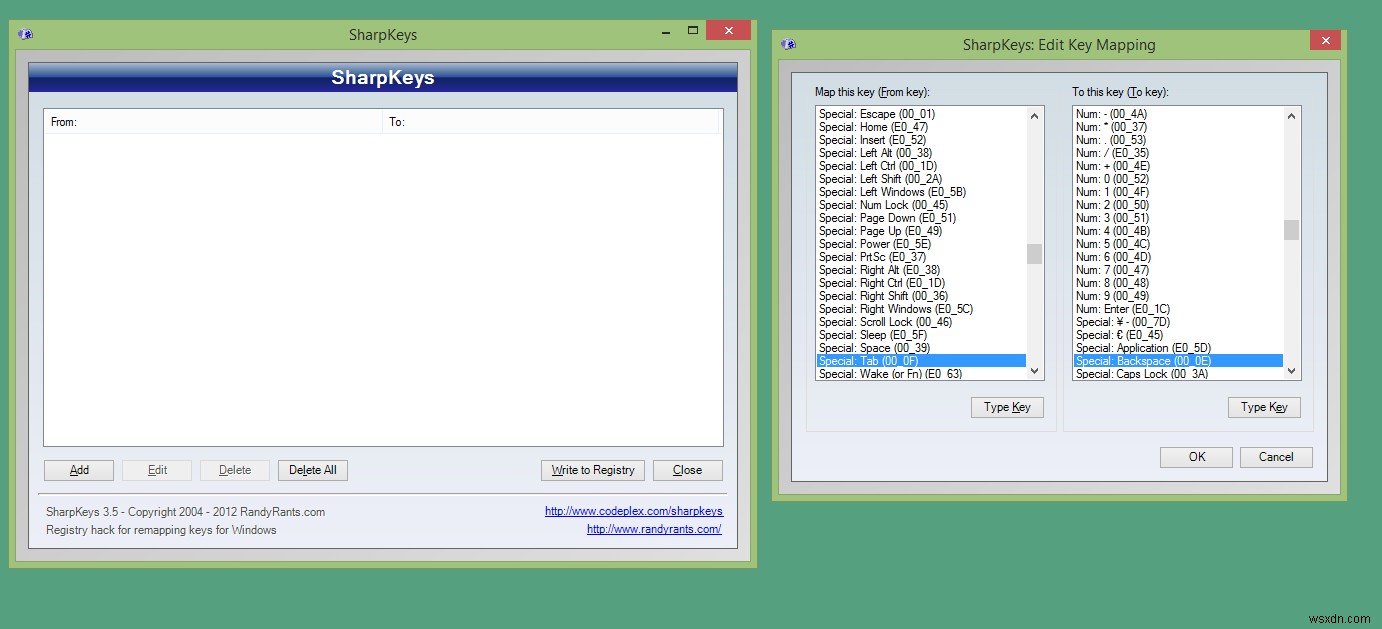Image resolution: width=1382 pixels, height=629 pixels.
Task: Click Type Key for the To key list
Action: click(1264, 407)
